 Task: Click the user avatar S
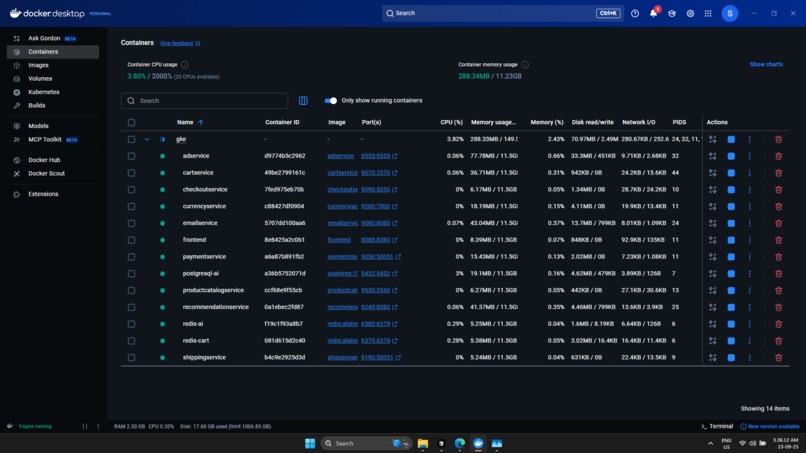(x=729, y=13)
